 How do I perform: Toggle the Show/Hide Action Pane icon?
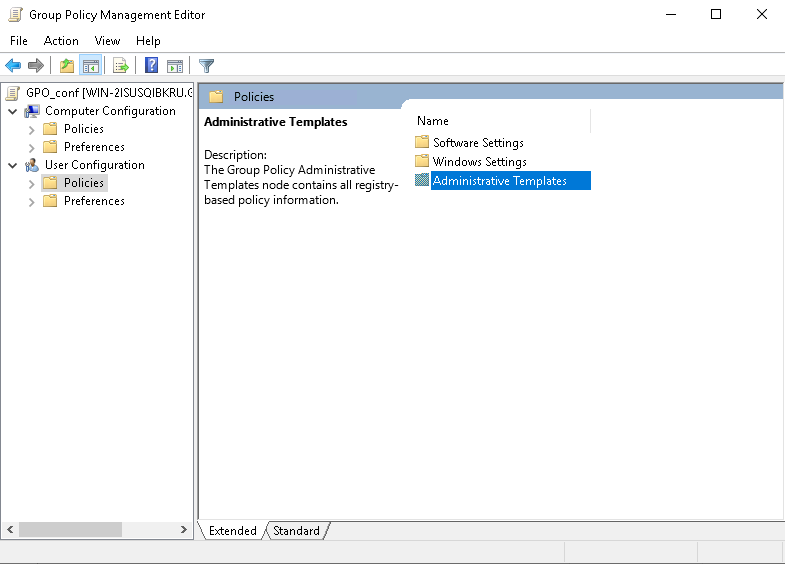coord(175,66)
